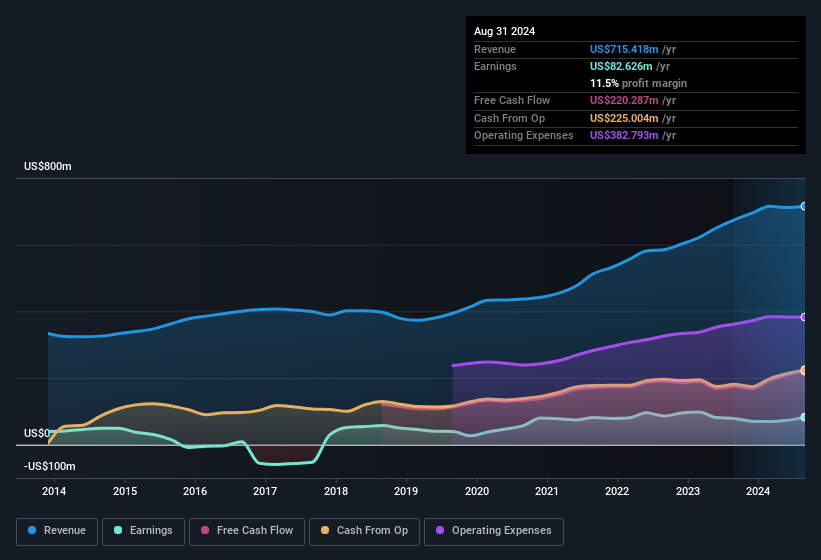Toggle the Operating Expenses legend button
Screen dimensions: 821x560
(493, 531)
